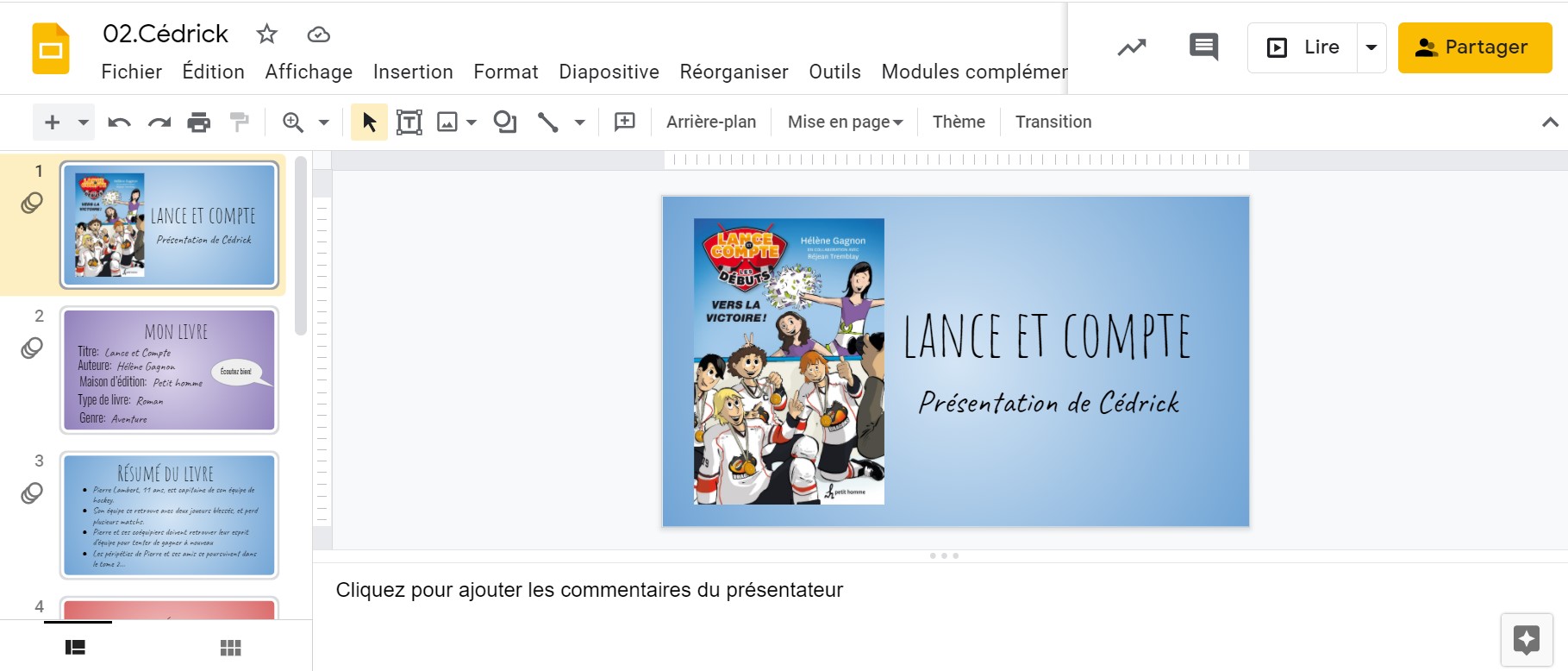Open the Transition panel
This screenshot has height=671, width=1568.
1053,122
